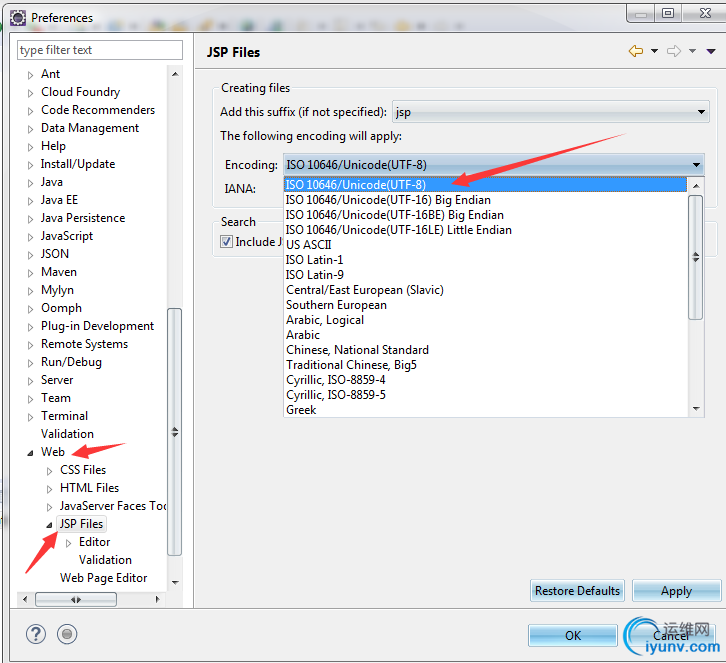The height and width of the screenshot is (663, 726).
Task: Select Team preference category
Action: [x=56, y=398]
